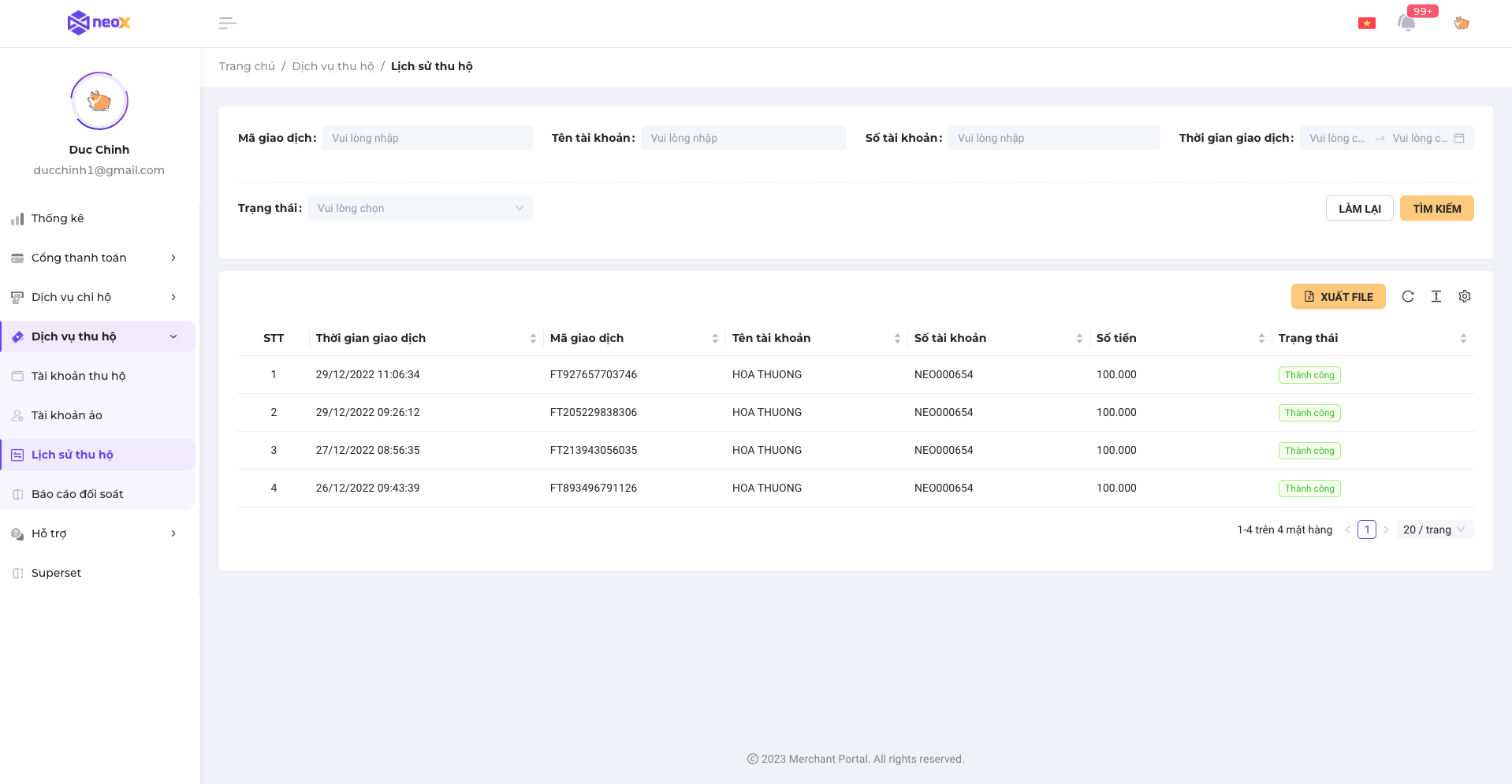Open the transaction time date range picker

coord(1386,138)
